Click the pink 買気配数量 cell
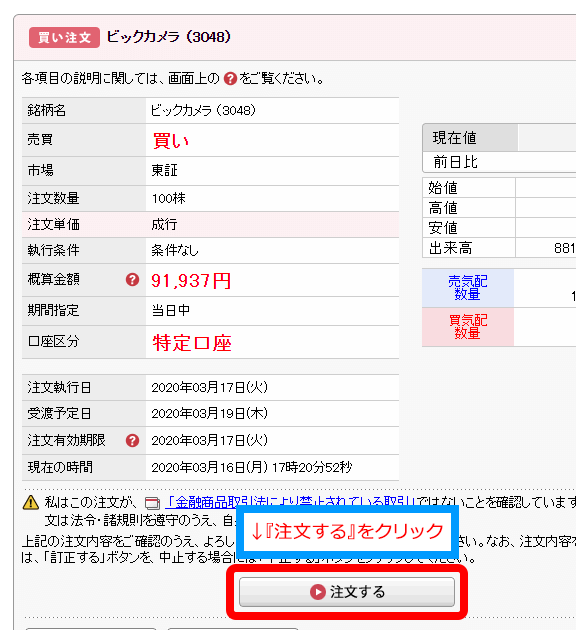Viewport: 576px width, 630px height. pyautogui.click(x=468, y=327)
